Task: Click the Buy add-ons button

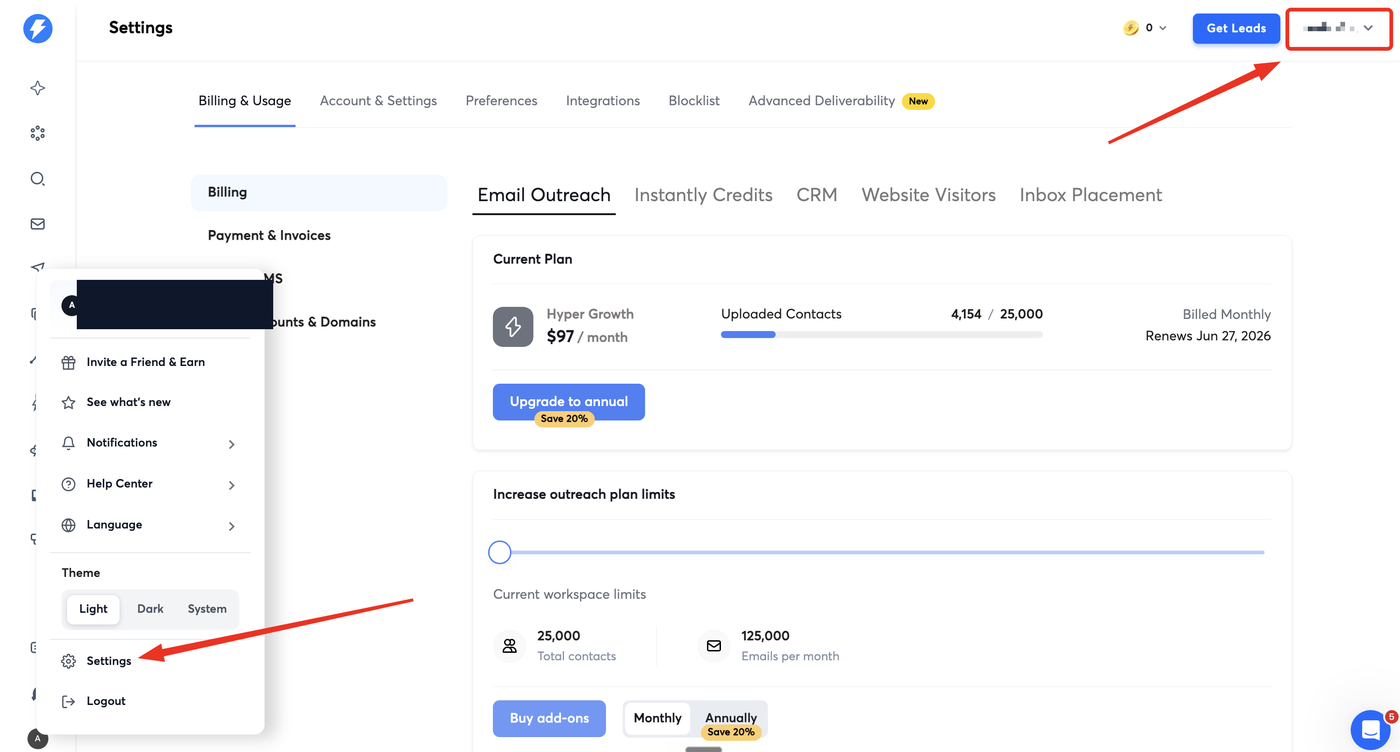Action: pyautogui.click(x=549, y=718)
